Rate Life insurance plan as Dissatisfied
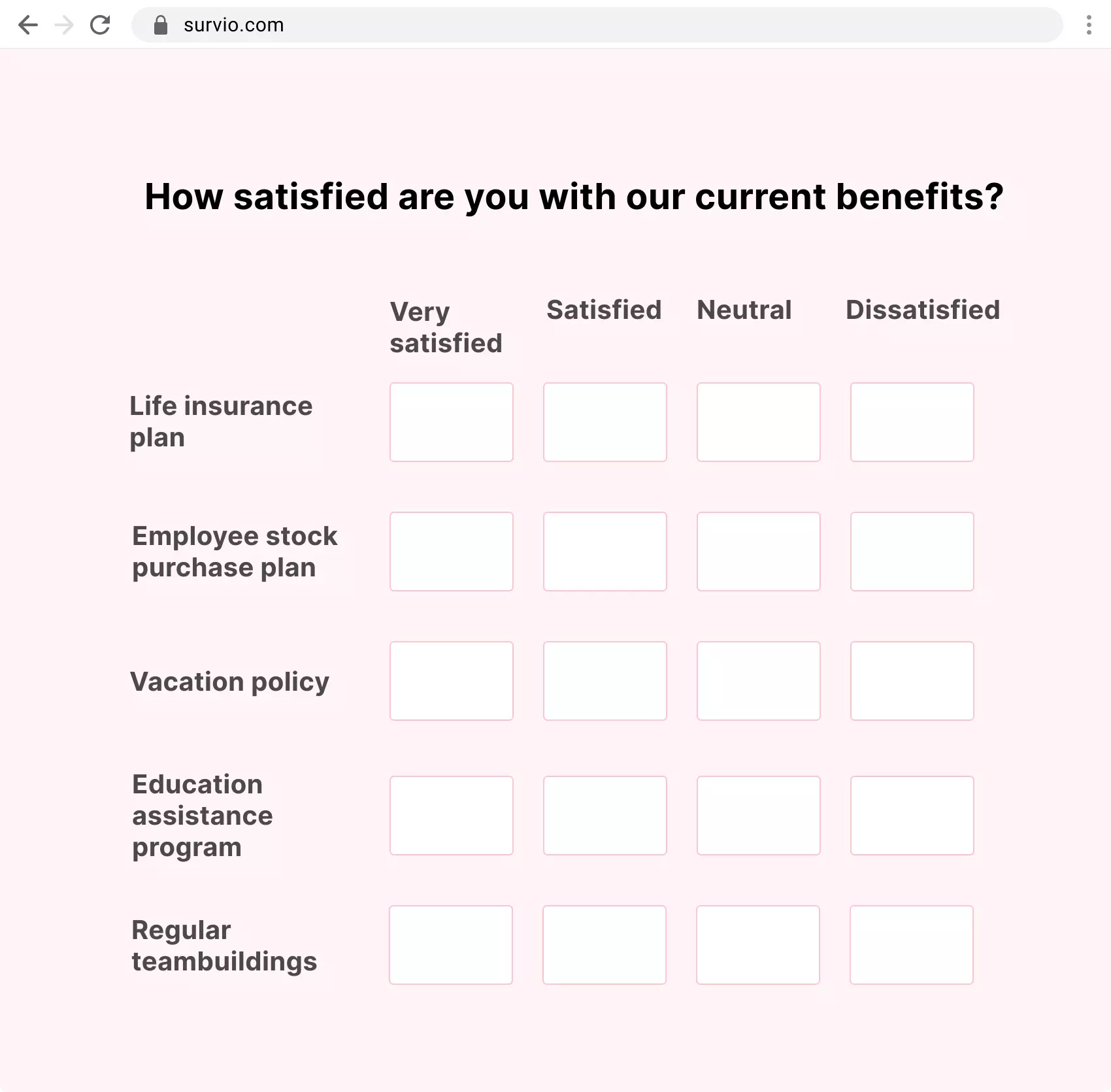 [x=912, y=422]
